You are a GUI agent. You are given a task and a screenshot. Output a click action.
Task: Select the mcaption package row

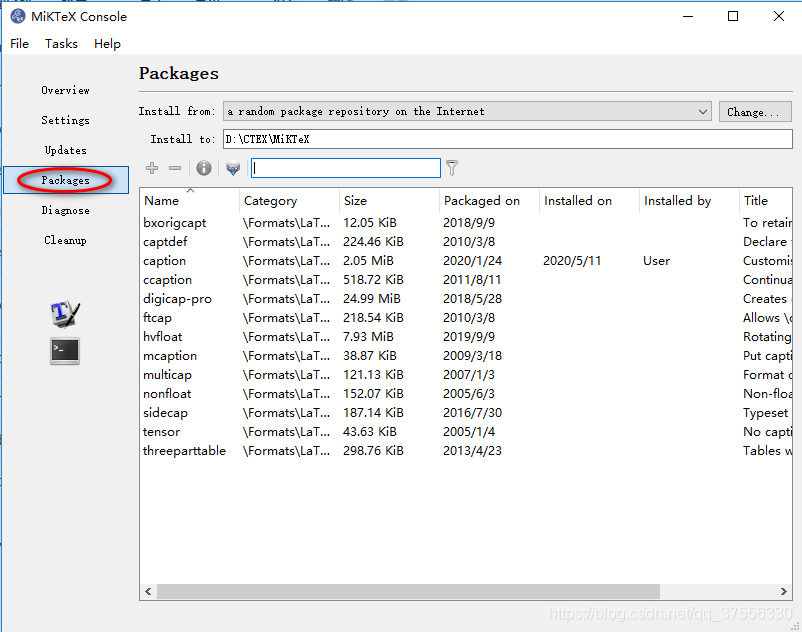466,356
